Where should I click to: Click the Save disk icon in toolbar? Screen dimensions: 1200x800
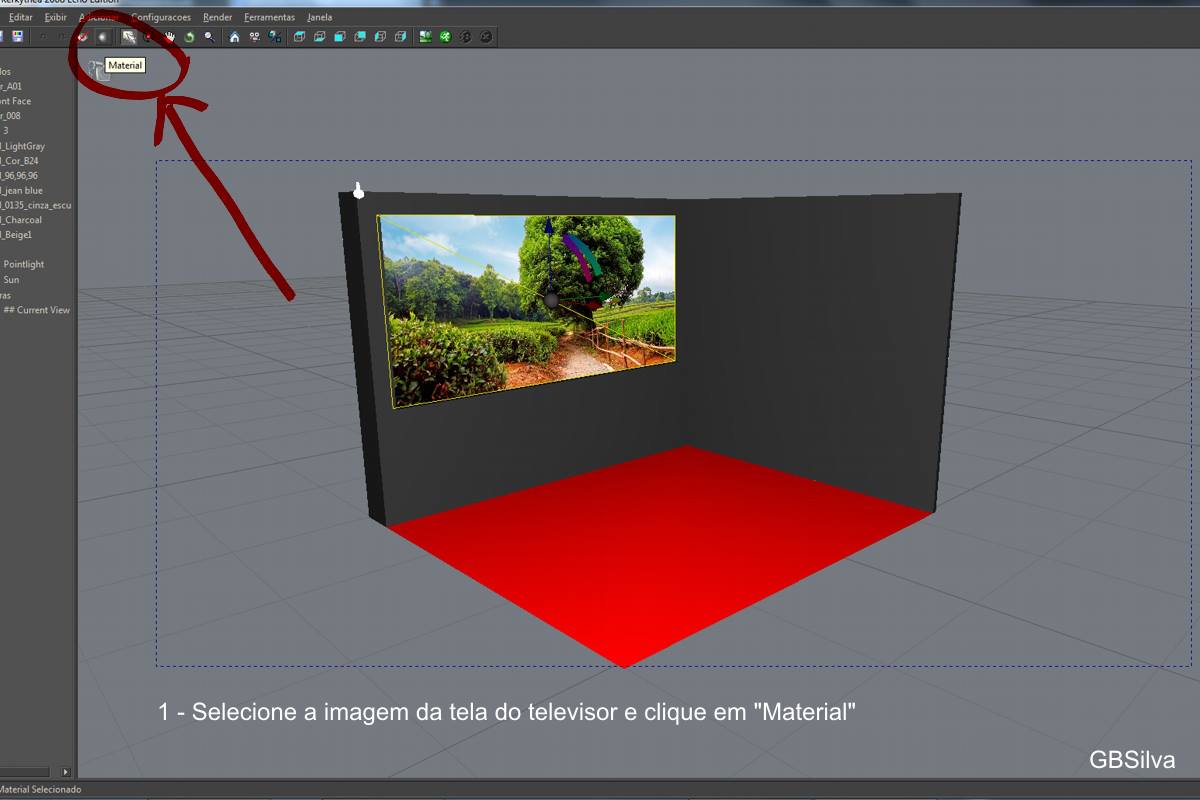click(17, 37)
